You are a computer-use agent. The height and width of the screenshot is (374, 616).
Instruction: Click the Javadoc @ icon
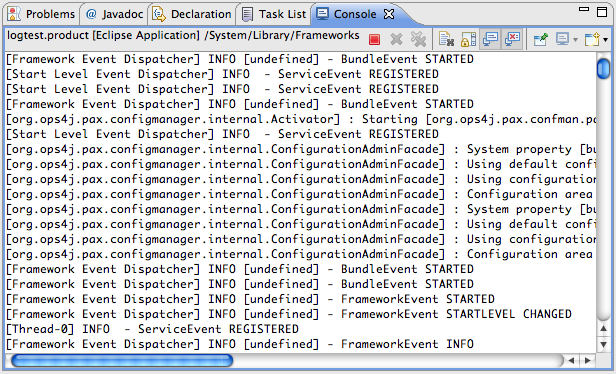(x=91, y=14)
